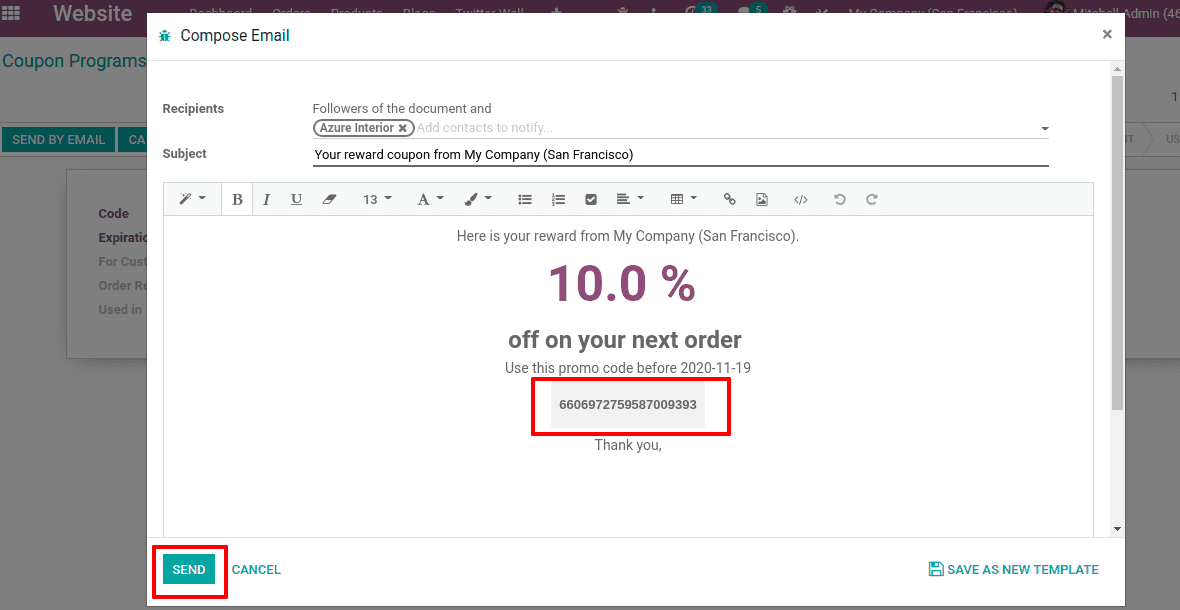Click the eraser remove-format icon
The width and height of the screenshot is (1180, 610).
point(329,199)
